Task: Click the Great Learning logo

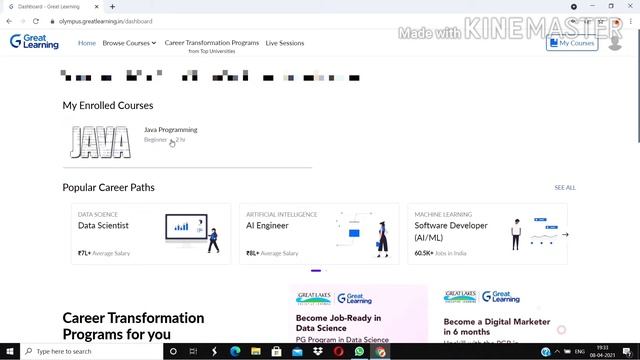Action: 34,42
